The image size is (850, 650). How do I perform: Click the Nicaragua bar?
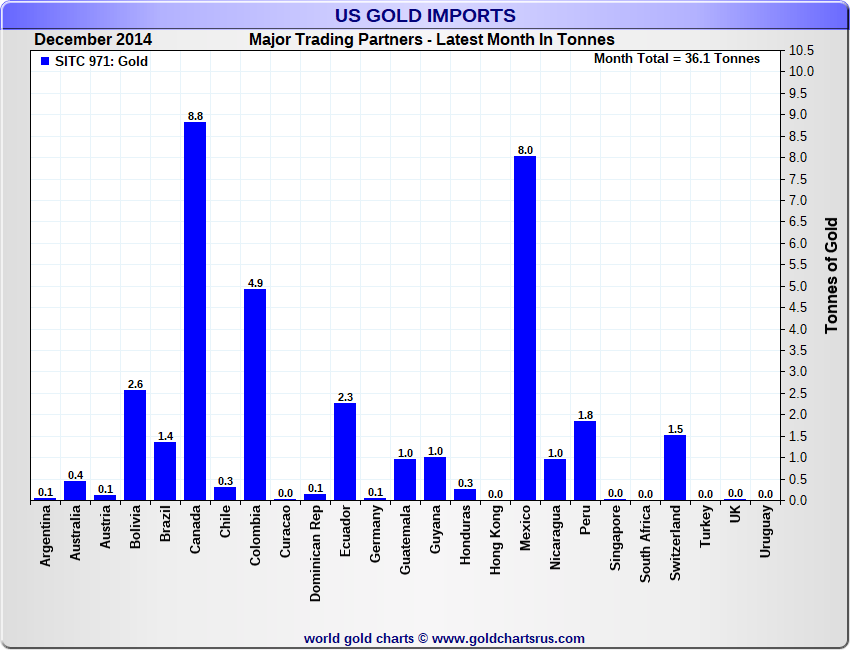coord(555,480)
